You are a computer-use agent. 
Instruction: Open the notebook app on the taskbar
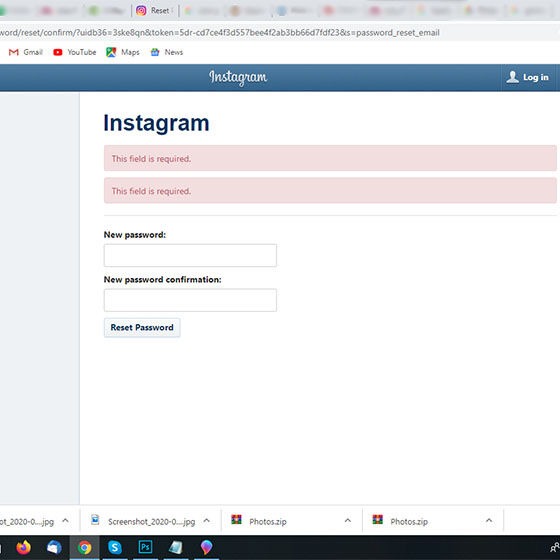coord(176,547)
